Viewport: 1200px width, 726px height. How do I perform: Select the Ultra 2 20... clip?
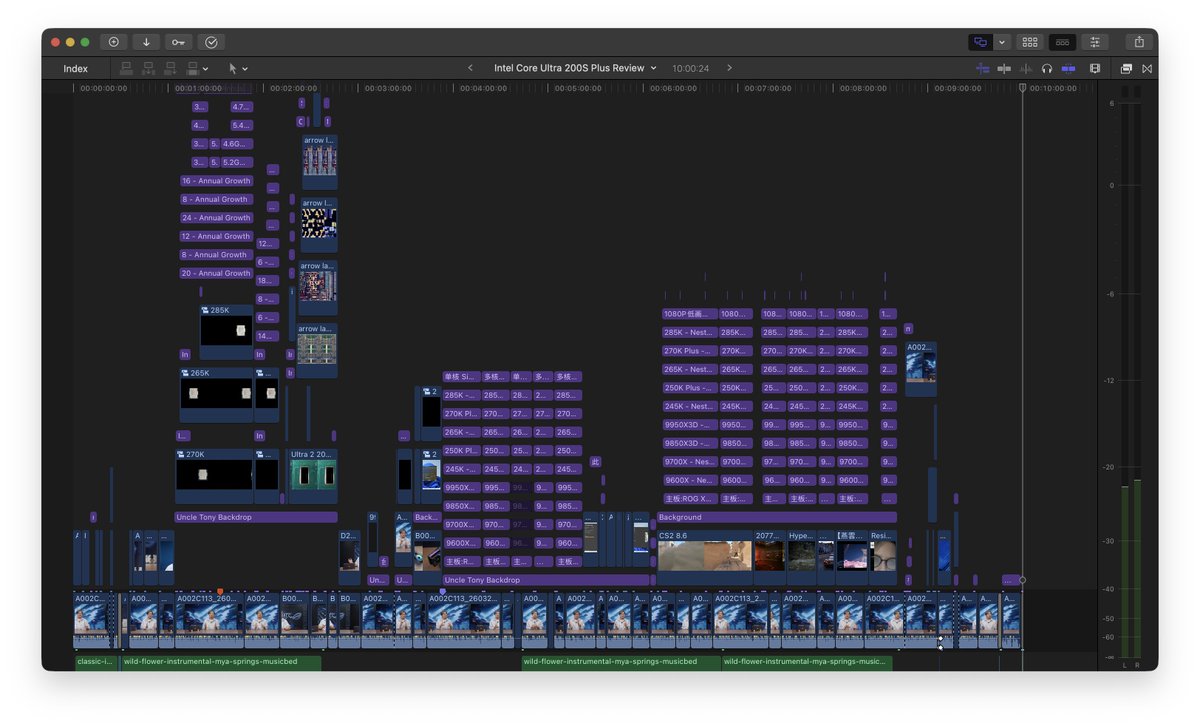pyautogui.click(x=313, y=476)
